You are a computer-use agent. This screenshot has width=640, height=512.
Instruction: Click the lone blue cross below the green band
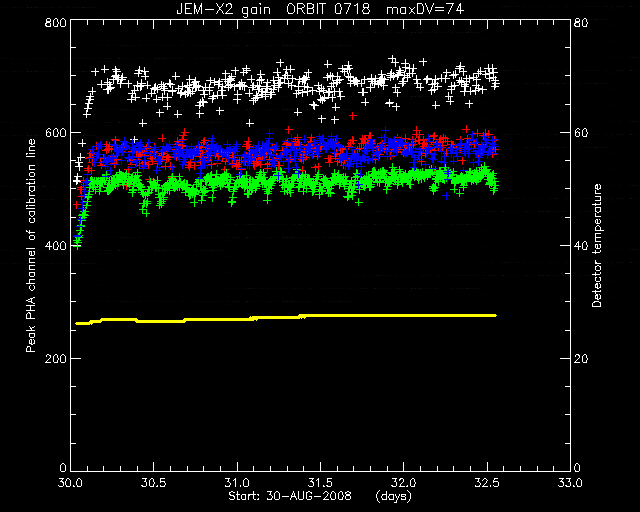tap(447, 196)
